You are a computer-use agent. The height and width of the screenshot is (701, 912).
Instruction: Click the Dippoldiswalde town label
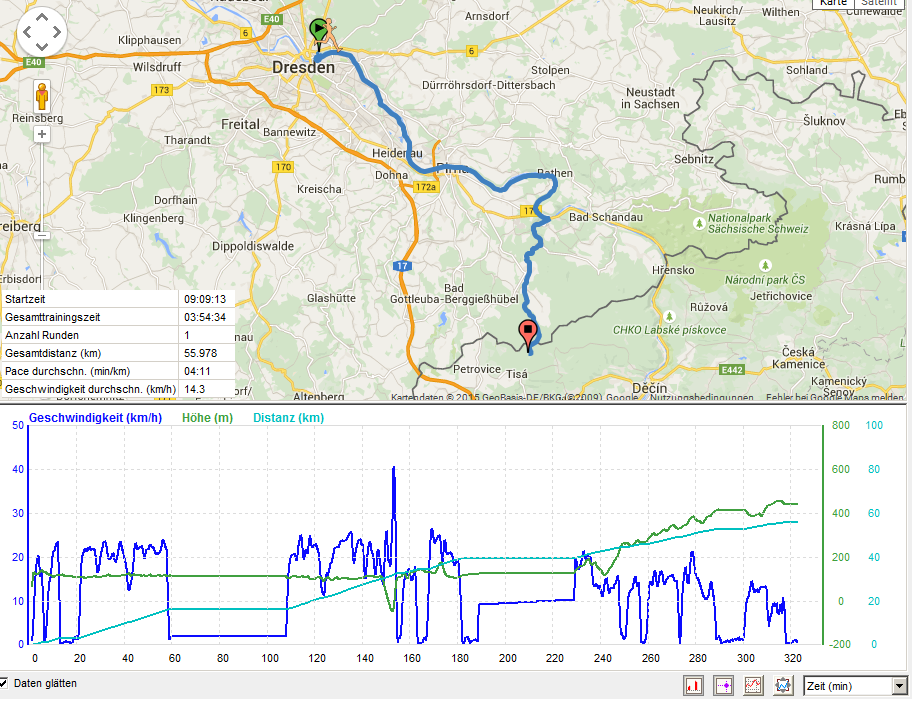[x=253, y=246]
